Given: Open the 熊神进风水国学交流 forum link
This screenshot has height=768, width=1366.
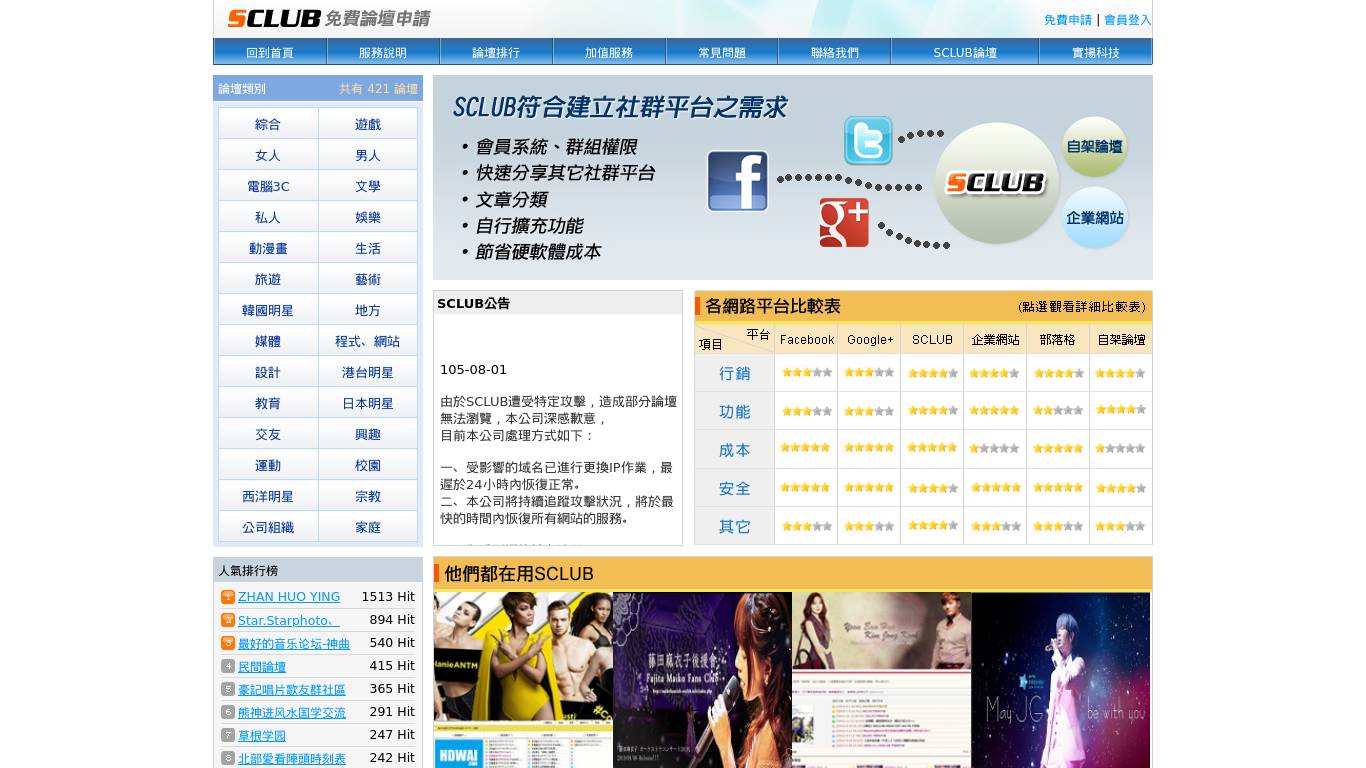Looking at the screenshot, I should tap(292, 712).
